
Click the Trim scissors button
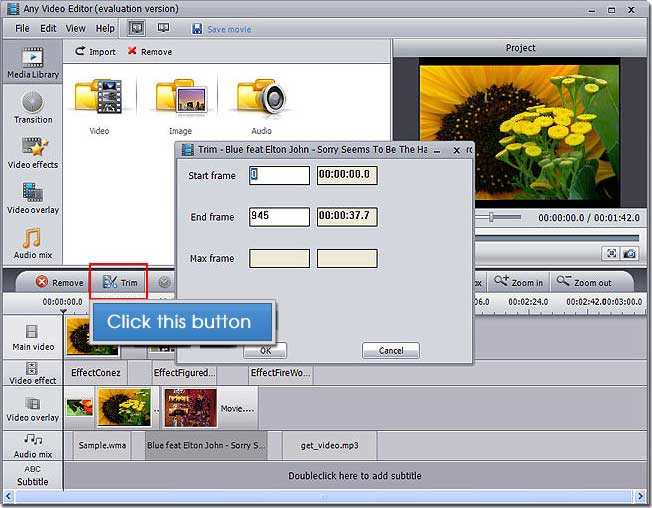pos(119,283)
